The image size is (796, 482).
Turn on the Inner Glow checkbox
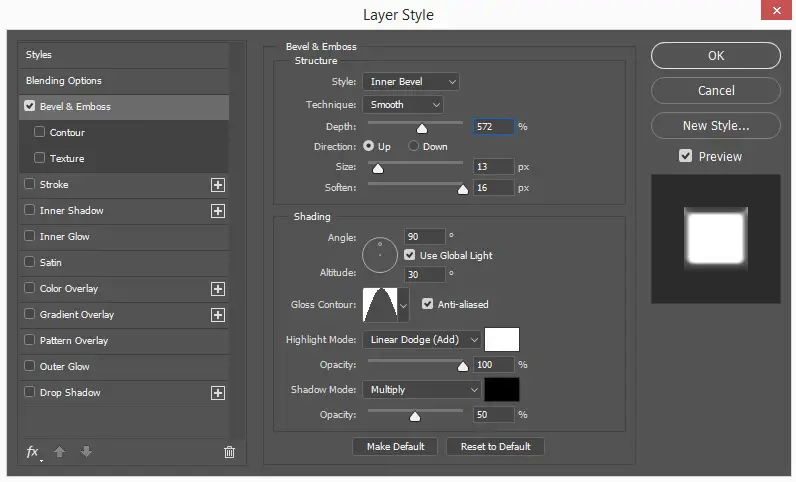(29, 236)
